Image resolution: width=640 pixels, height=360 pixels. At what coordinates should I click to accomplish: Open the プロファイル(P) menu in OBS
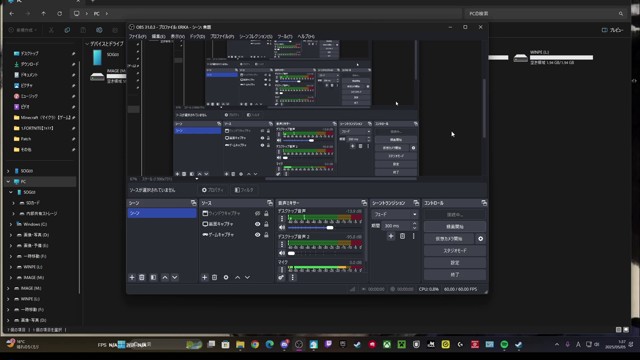[222, 36]
